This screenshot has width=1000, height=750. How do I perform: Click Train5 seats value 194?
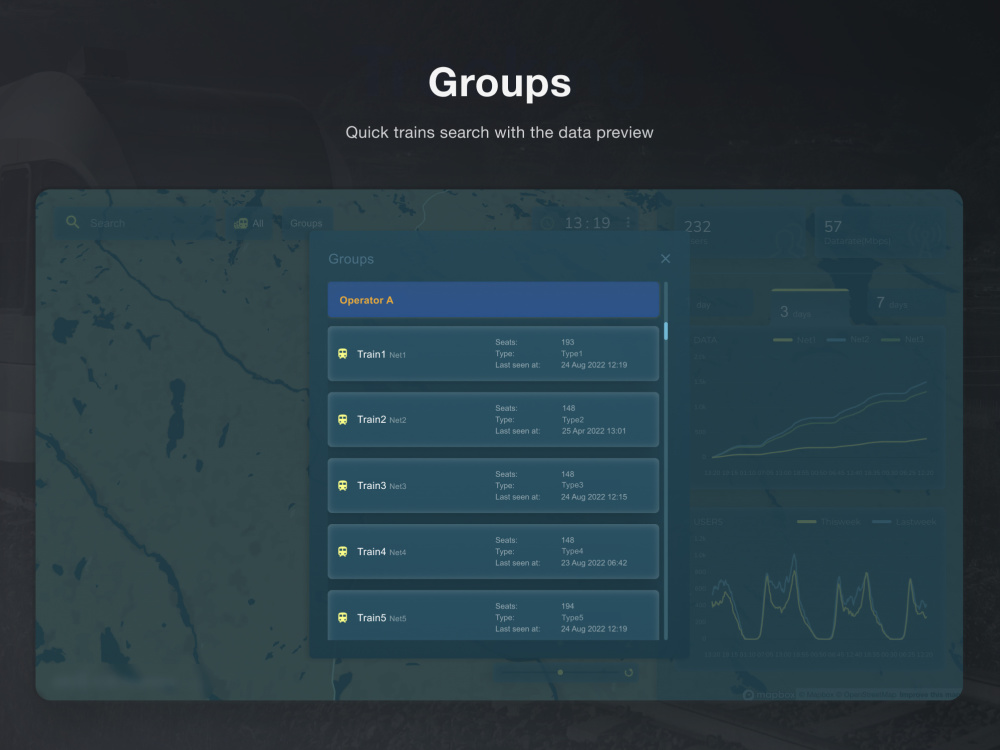click(568, 607)
